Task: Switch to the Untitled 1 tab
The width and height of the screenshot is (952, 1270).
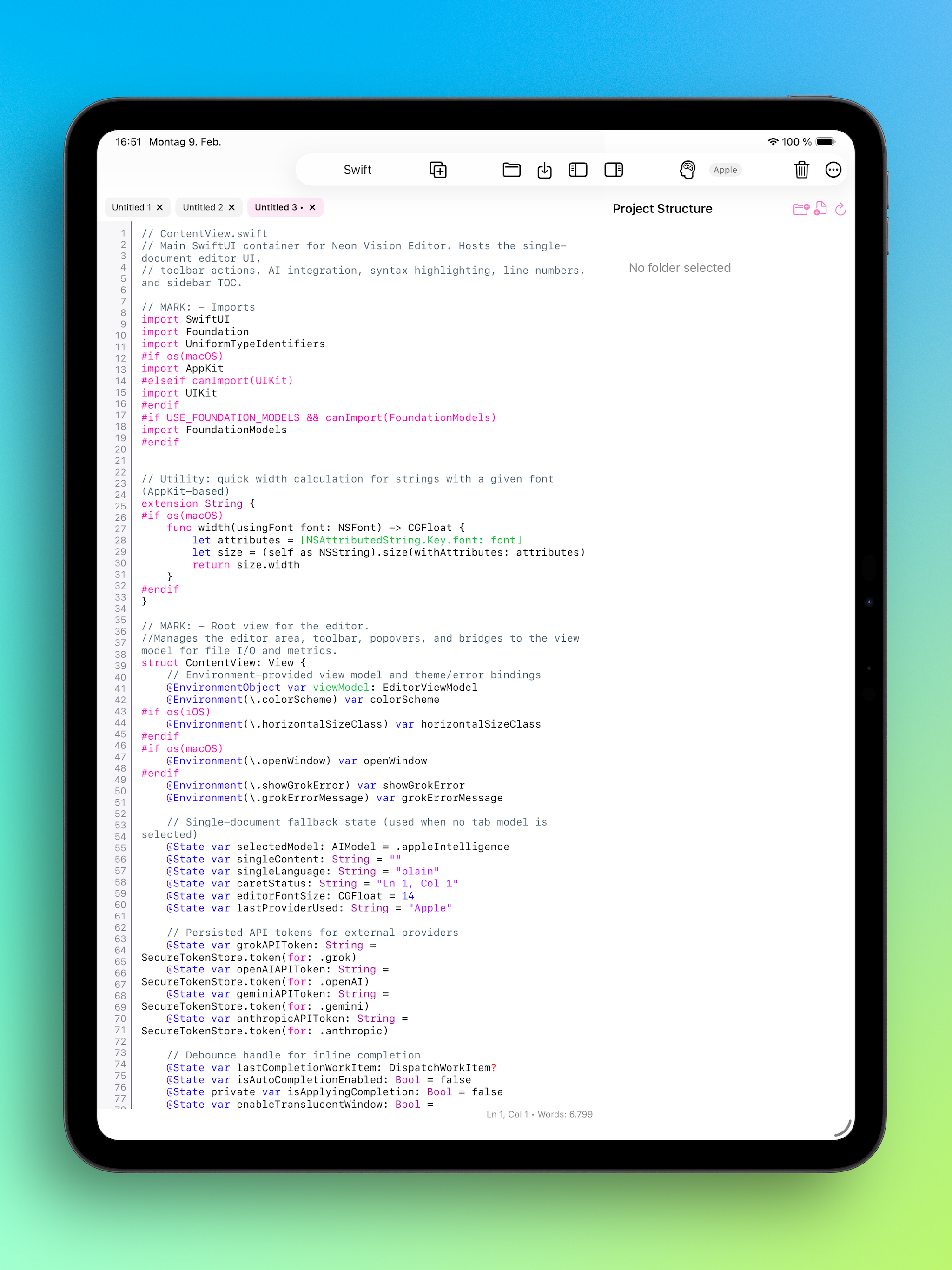Action: click(x=132, y=207)
